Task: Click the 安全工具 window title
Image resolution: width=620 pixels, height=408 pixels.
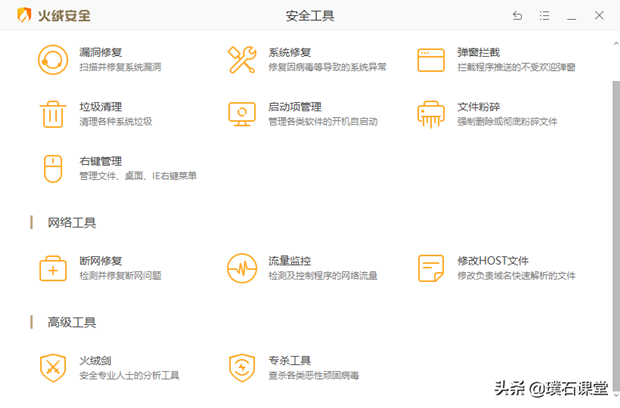Action: click(310, 16)
